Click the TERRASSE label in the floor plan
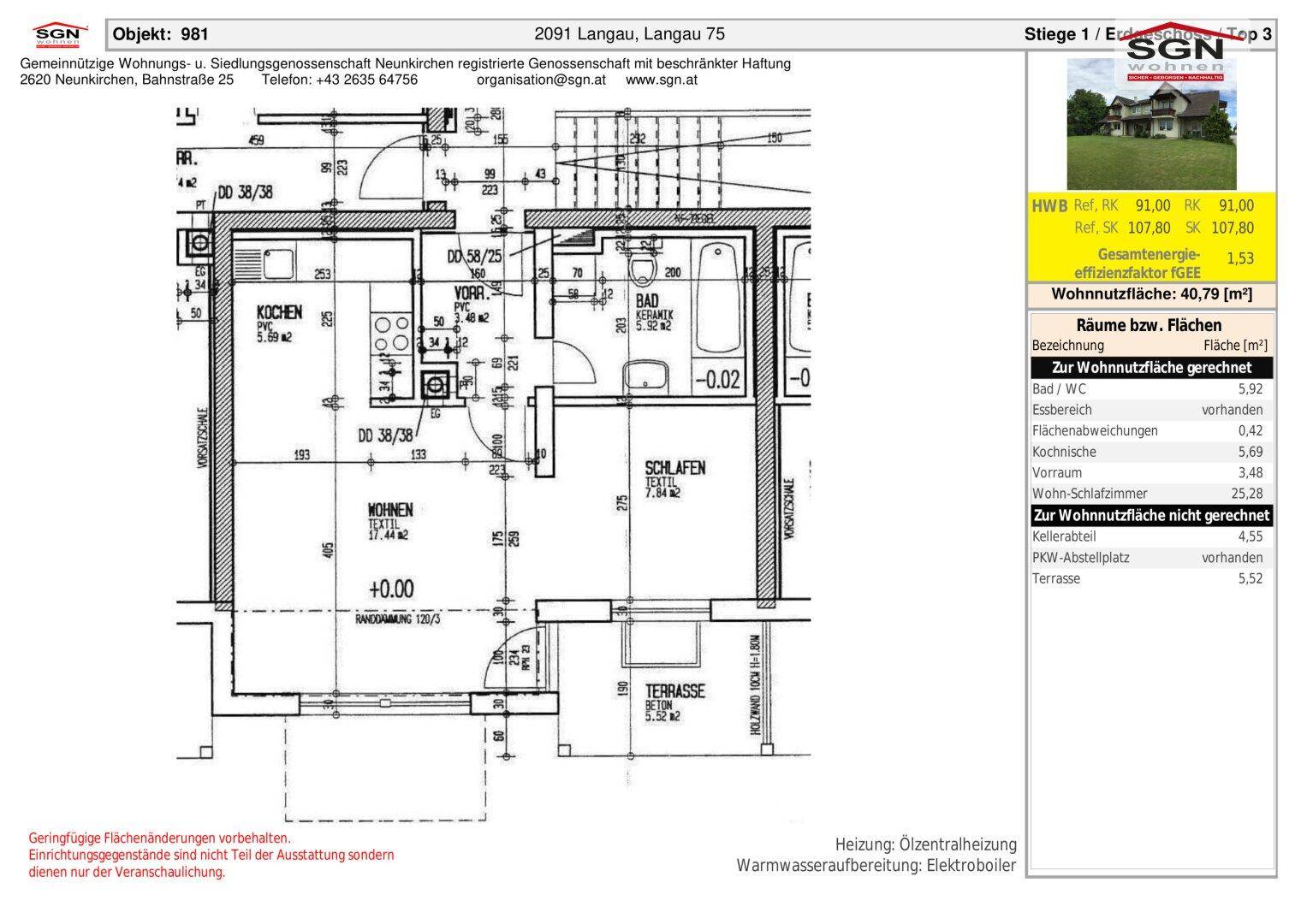The image size is (1307, 924). click(x=674, y=691)
